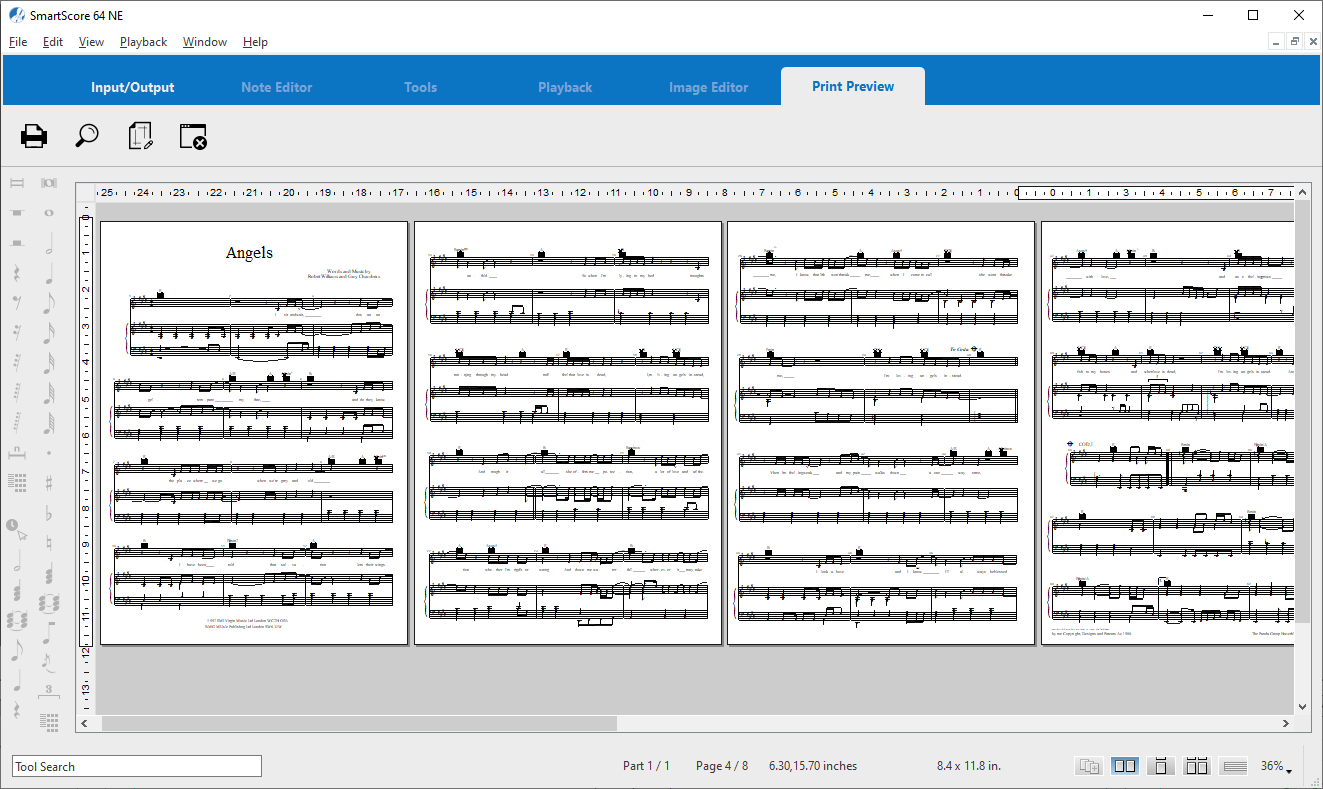Image resolution: width=1323 pixels, height=789 pixels.
Task: Click the add-pages view button in status bar
Action: click(x=1089, y=766)
